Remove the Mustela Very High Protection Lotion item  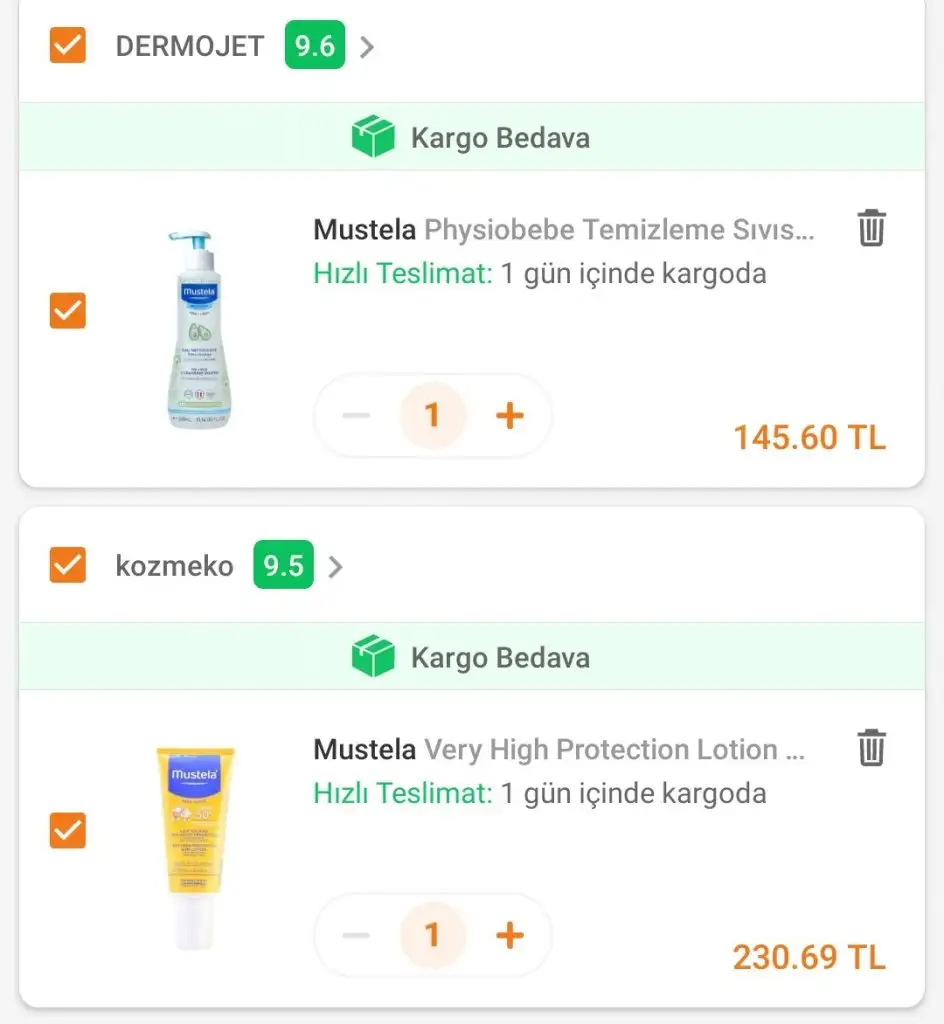click(871, 748)
